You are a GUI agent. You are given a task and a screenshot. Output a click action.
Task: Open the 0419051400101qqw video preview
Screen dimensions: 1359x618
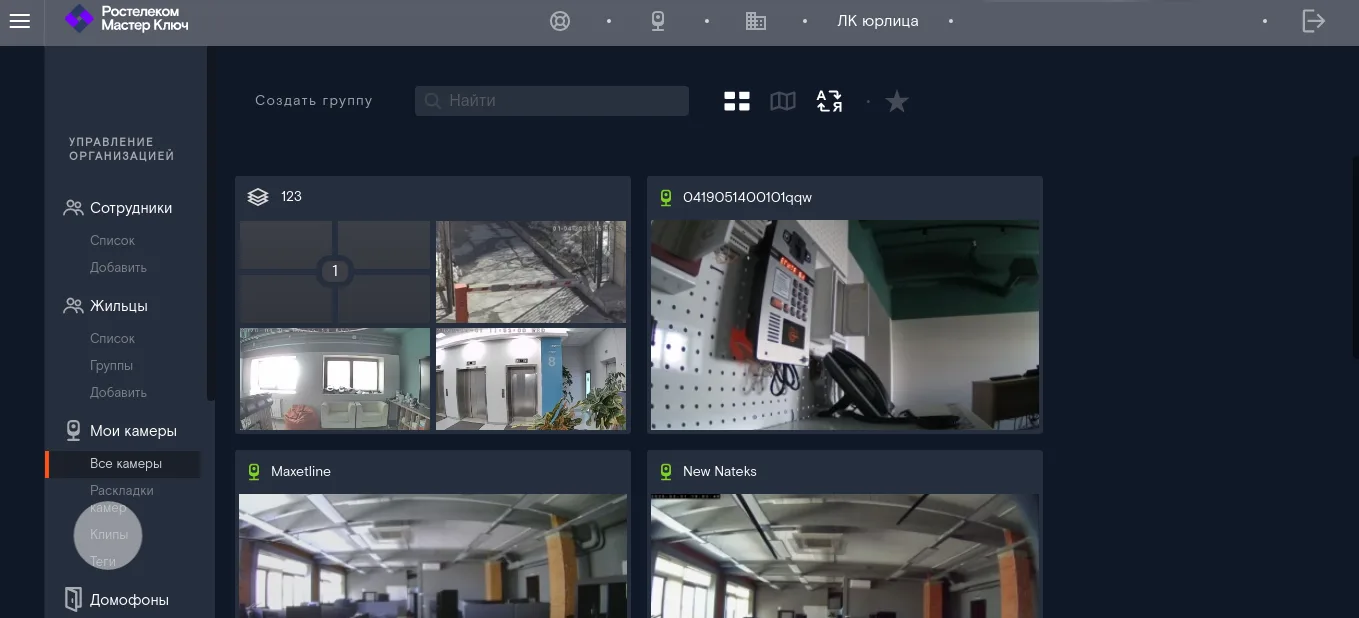click(845, 325)
